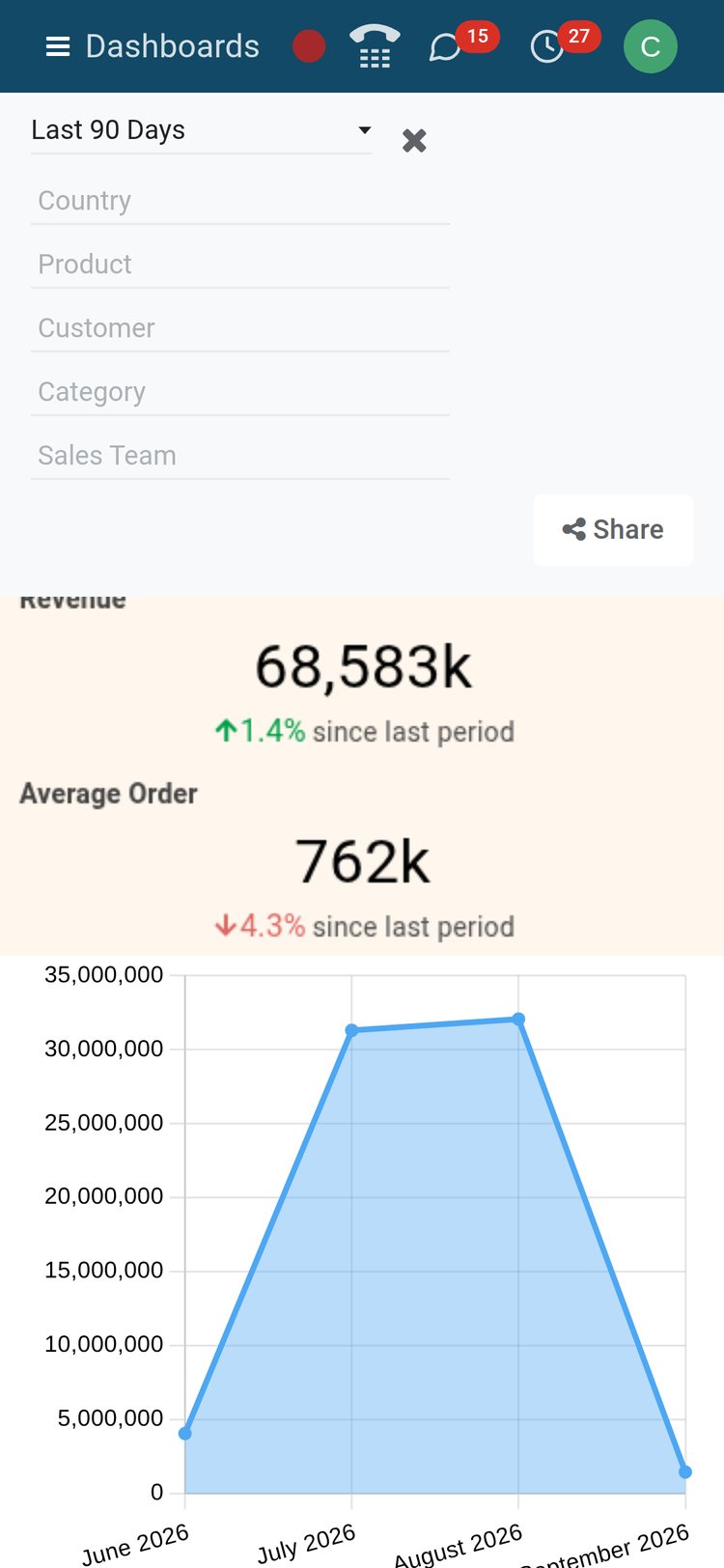Click the July 2026 axis label

[x=306, y=1543]
